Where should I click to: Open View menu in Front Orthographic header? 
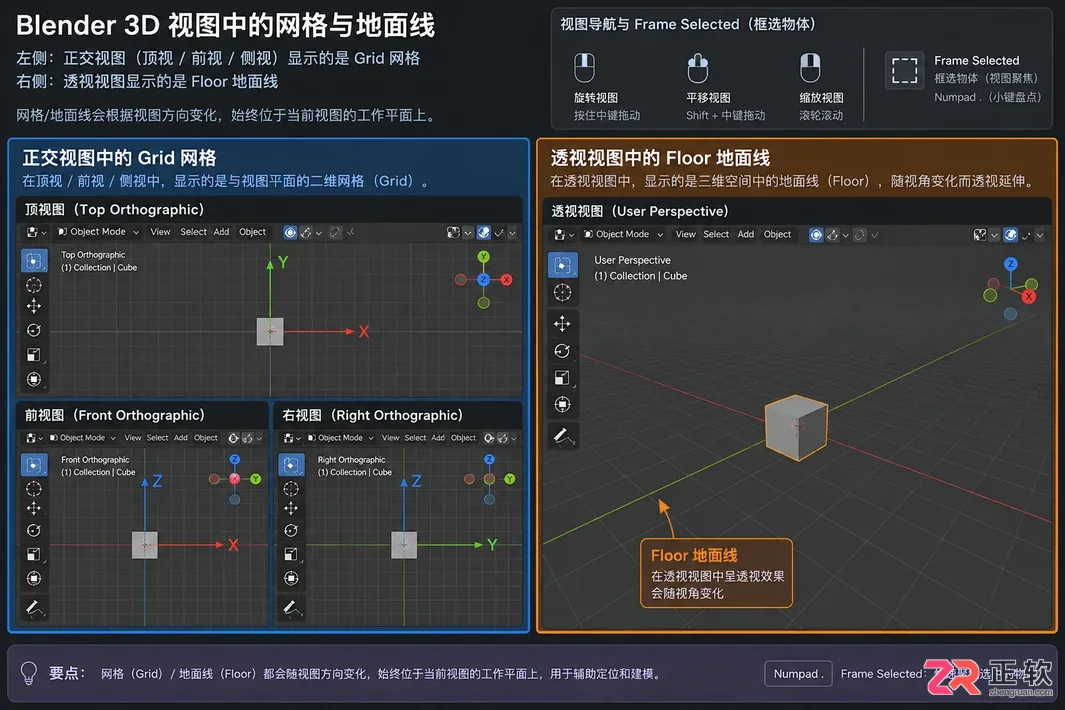pyautogui.click(x=133, y=438)
